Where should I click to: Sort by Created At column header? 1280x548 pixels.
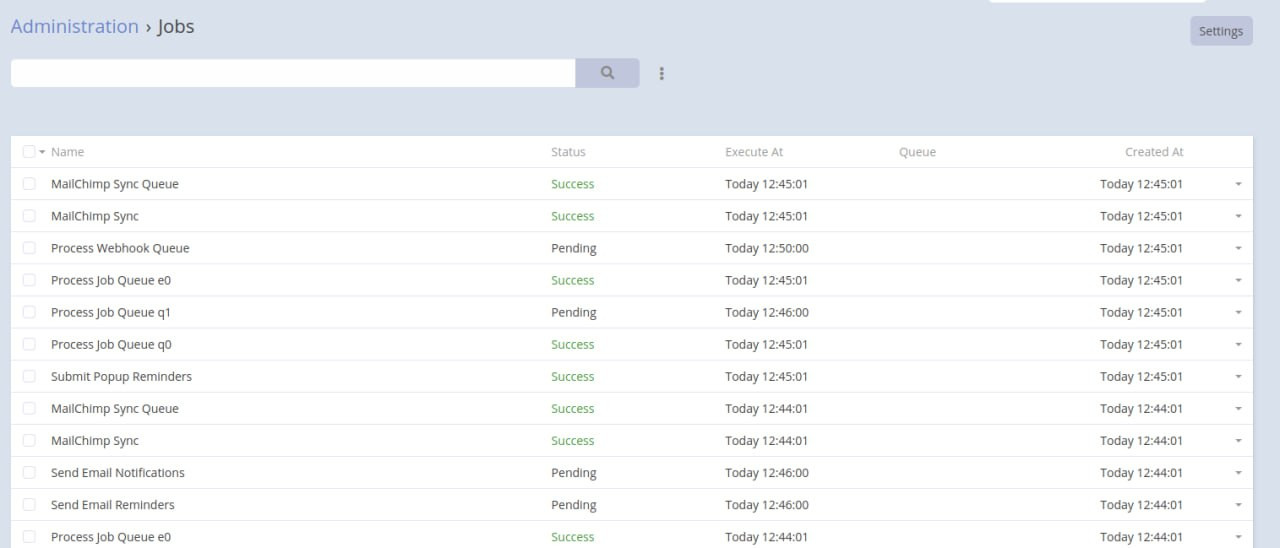tap(1153, 152)
